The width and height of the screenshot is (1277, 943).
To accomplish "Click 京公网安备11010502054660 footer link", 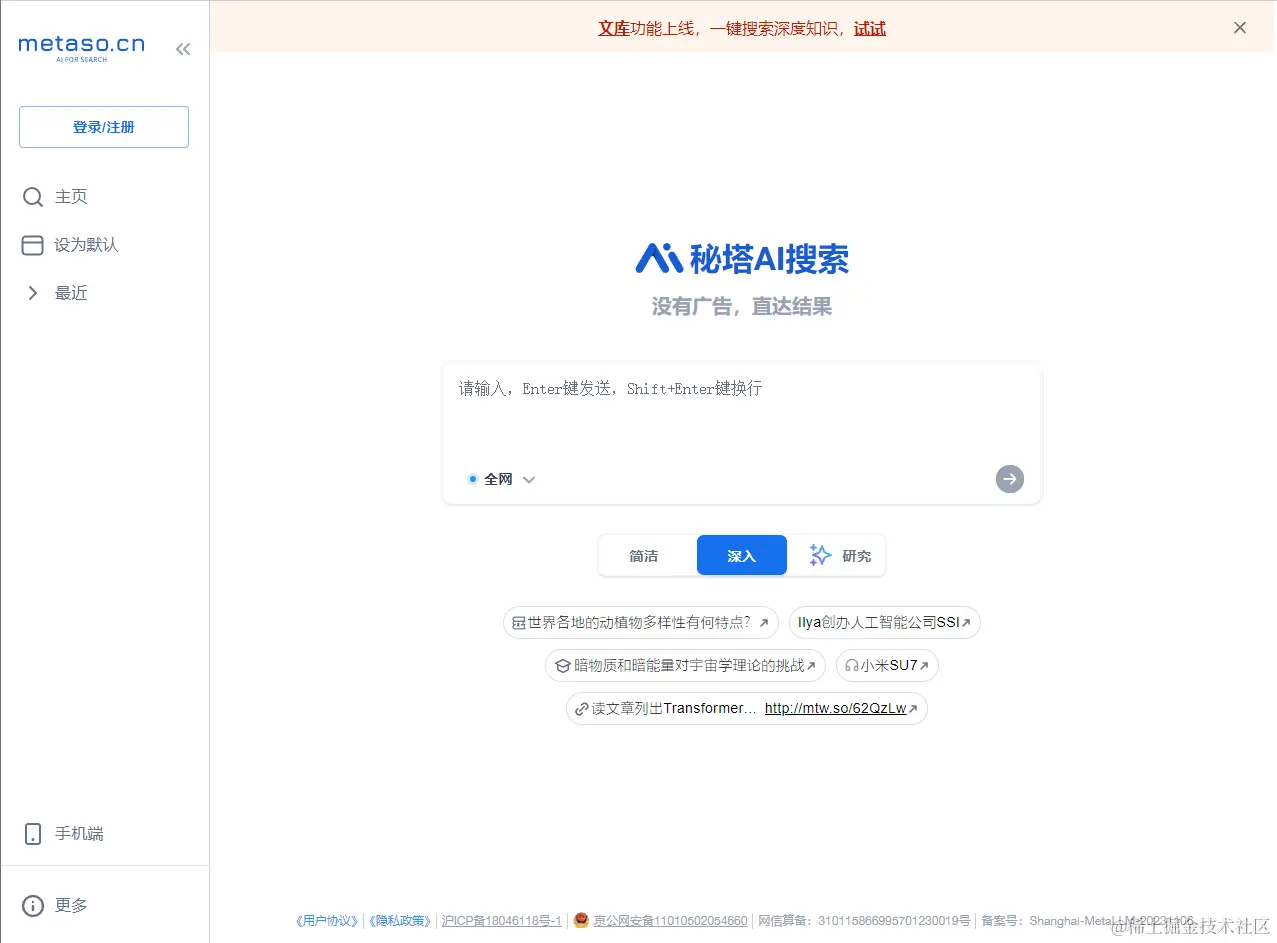I will coord(670,921).
